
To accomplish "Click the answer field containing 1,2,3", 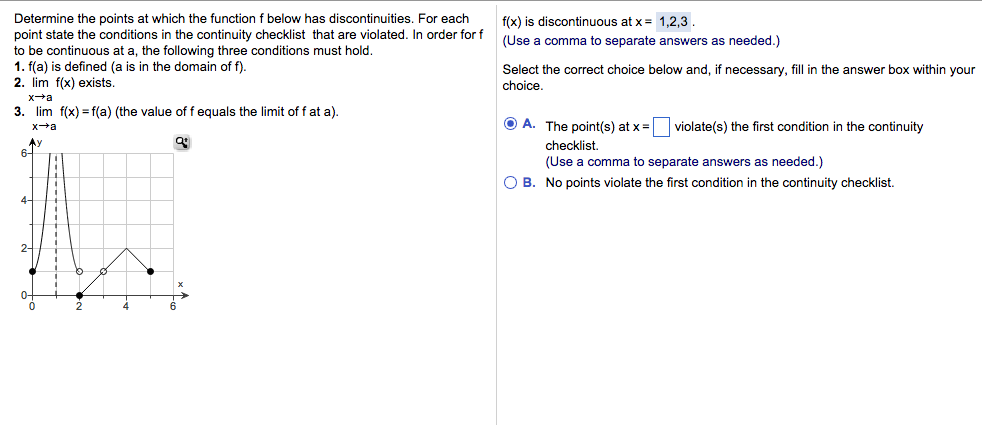I will point(674,23).
